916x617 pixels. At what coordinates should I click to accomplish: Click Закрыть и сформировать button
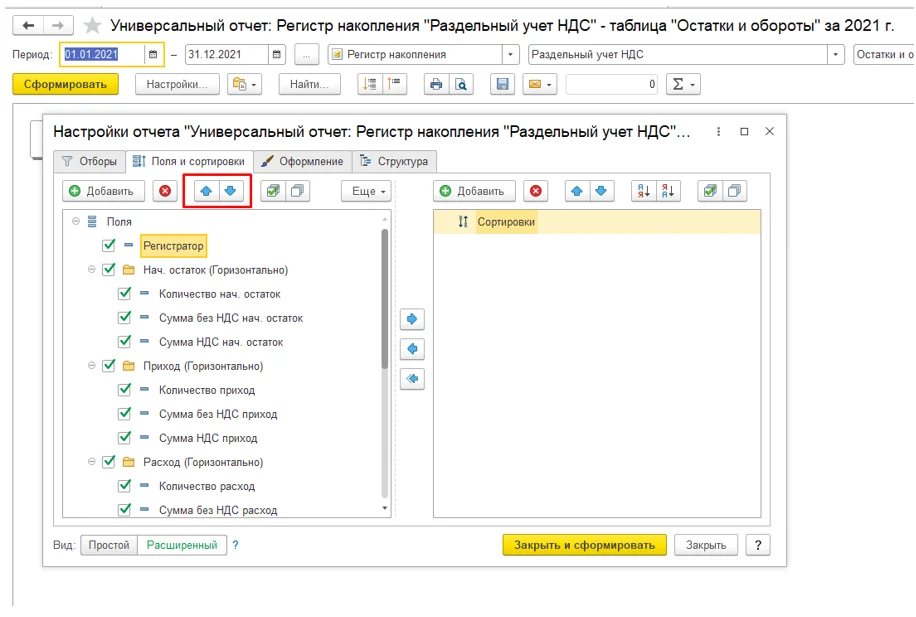pos(584,545)
